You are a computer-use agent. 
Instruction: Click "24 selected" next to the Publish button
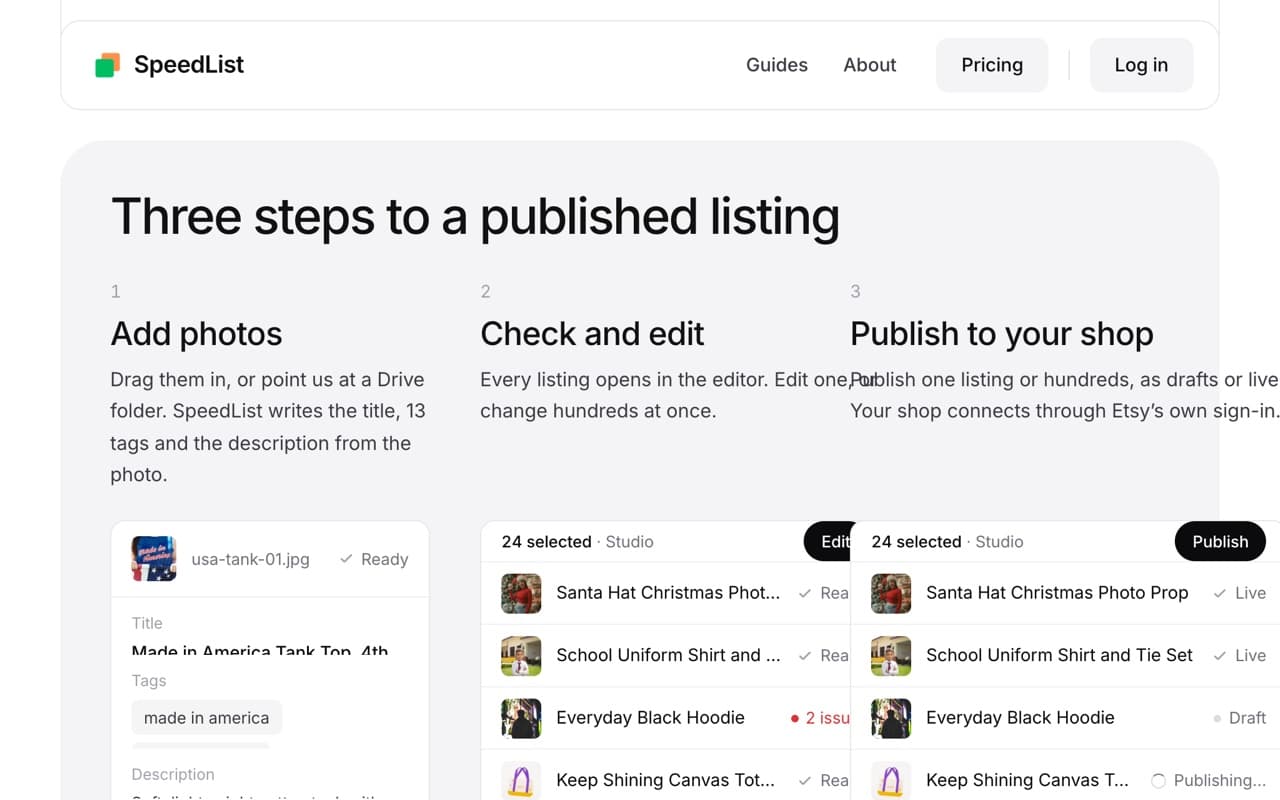(916, 541)
